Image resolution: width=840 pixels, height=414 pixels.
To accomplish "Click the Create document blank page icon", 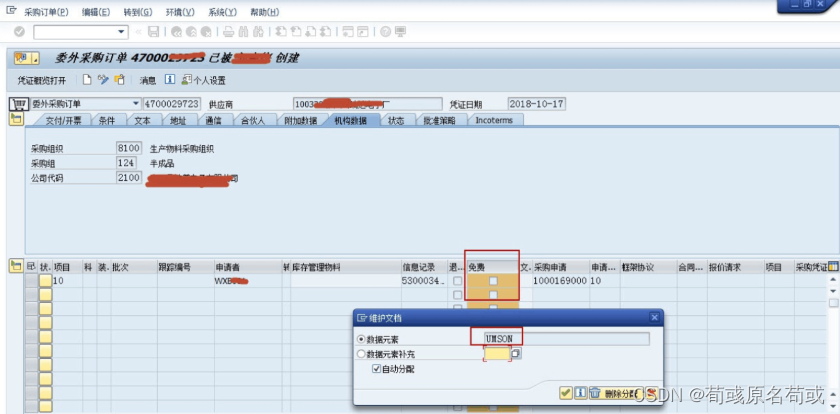I will coord(87,80).
